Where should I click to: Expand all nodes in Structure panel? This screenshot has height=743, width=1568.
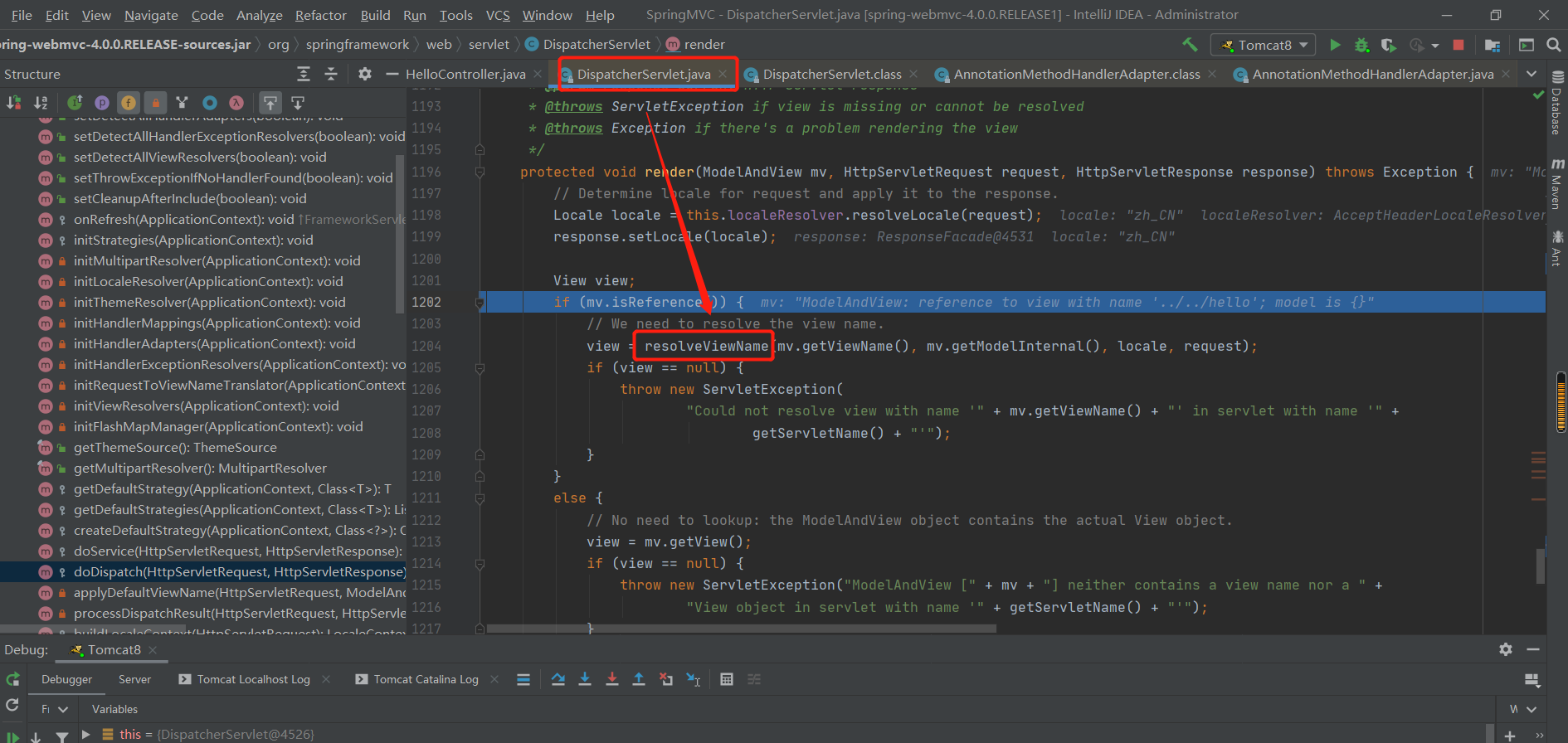[304, 74]
